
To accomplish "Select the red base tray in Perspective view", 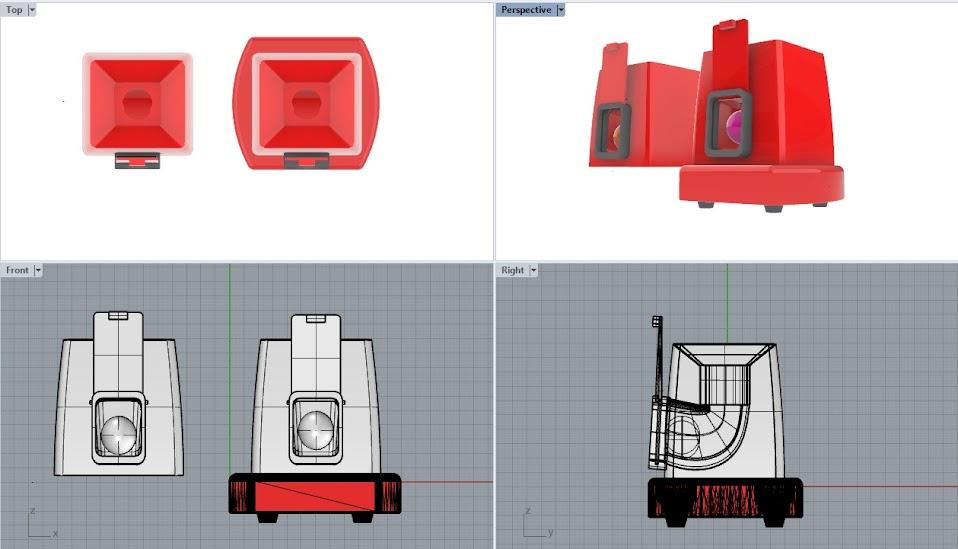I will pyautogui.click(x=762, y=184).
